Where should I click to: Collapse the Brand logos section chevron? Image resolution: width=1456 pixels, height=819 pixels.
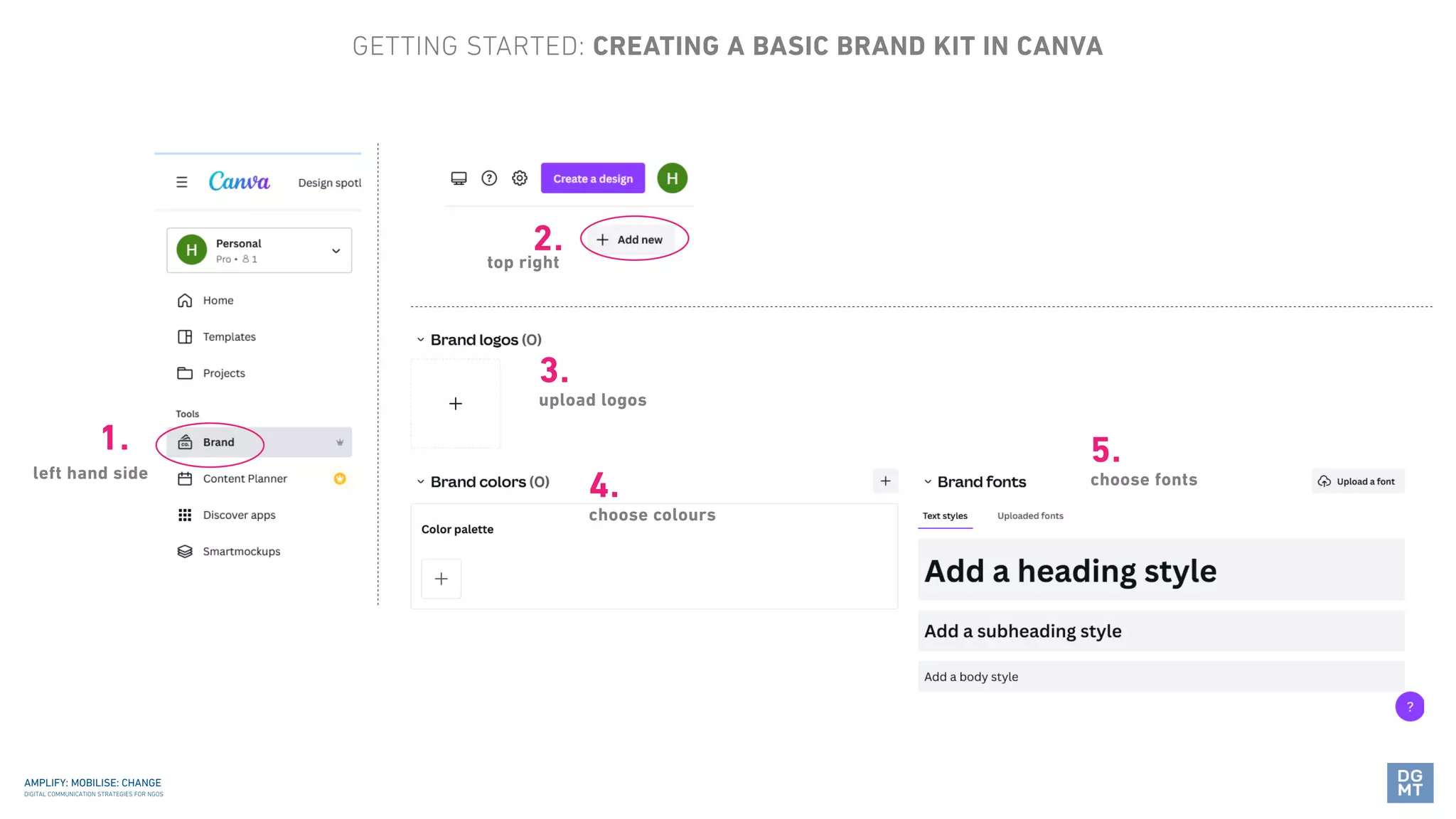pyautogui.click(x=421, y=340)
